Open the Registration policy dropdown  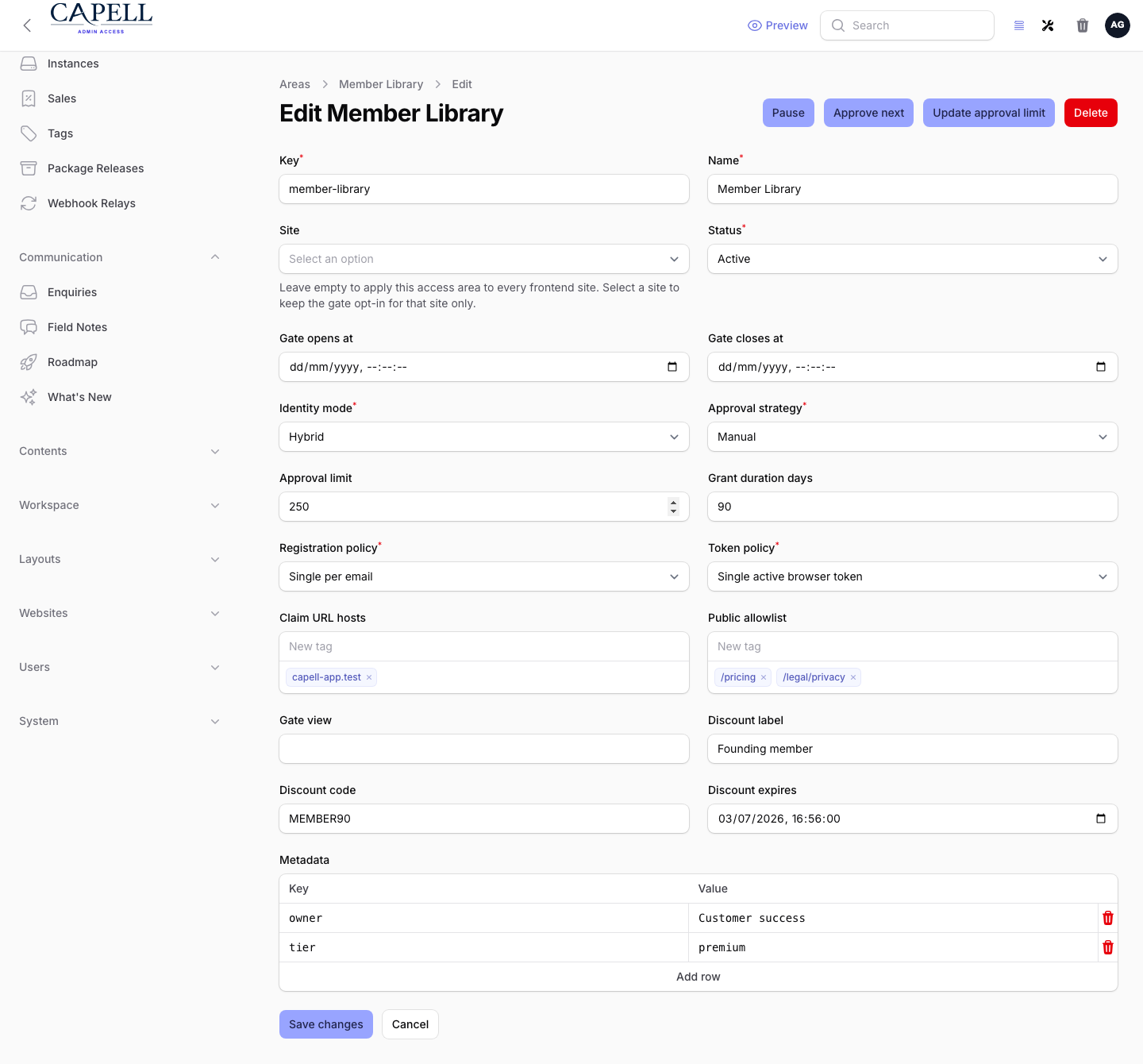click(x=484, y=576)
